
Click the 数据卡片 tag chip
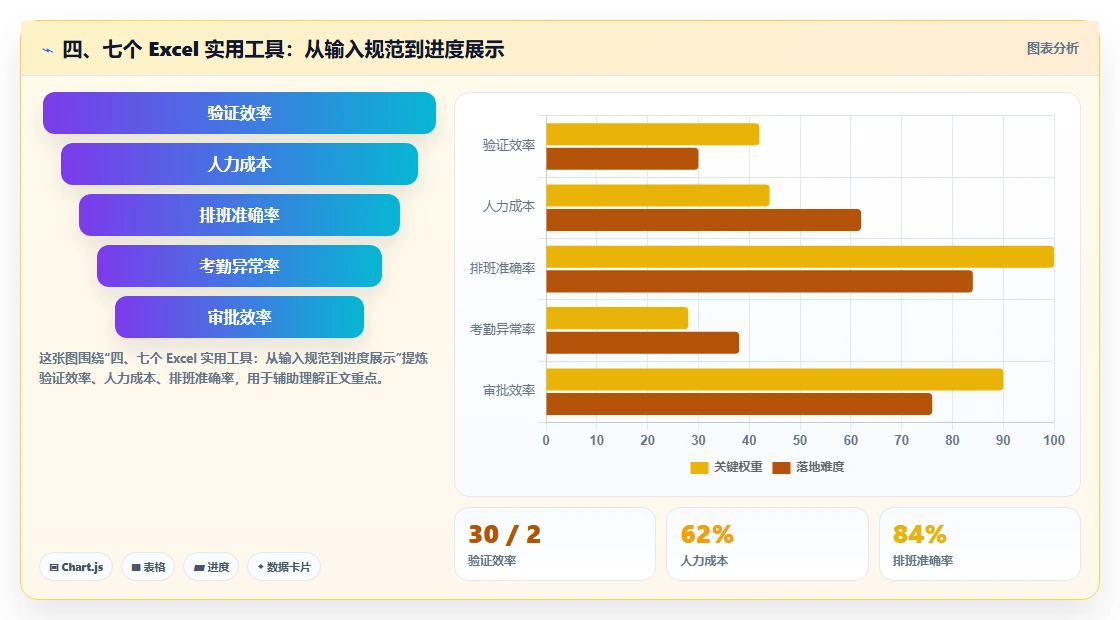click(284, 567)
